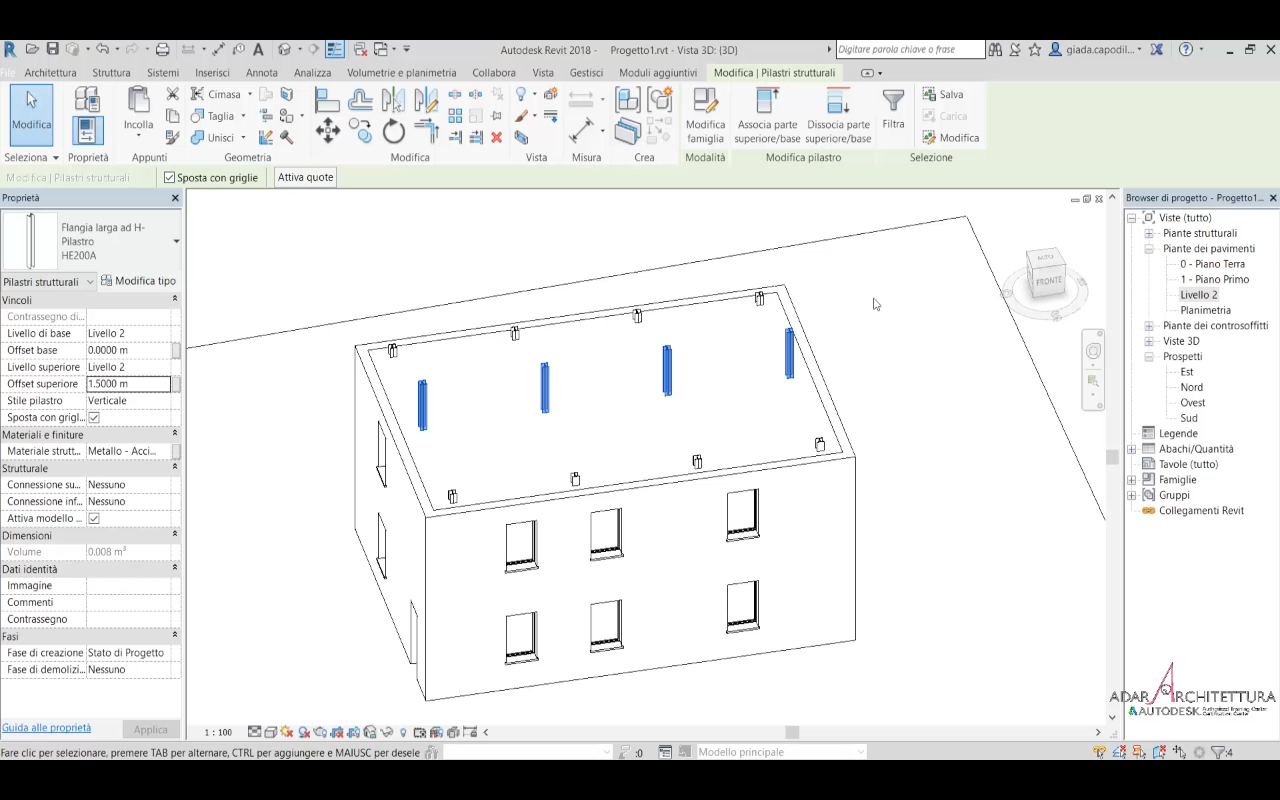Click the Incolla paste icon

[138, 101]
